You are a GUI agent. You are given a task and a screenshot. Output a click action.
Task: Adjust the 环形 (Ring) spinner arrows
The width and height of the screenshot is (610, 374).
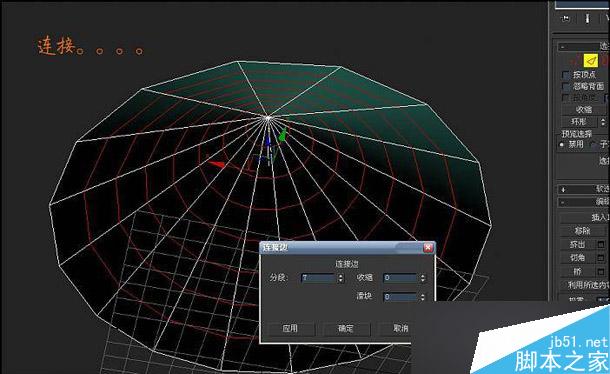603,122
